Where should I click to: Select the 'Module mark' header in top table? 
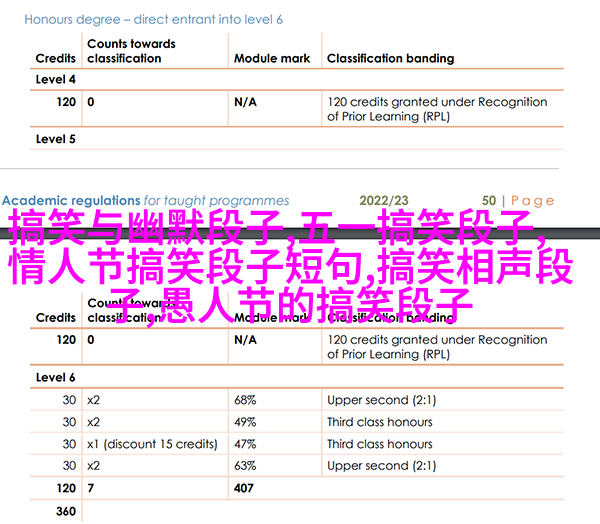(270, 58)
